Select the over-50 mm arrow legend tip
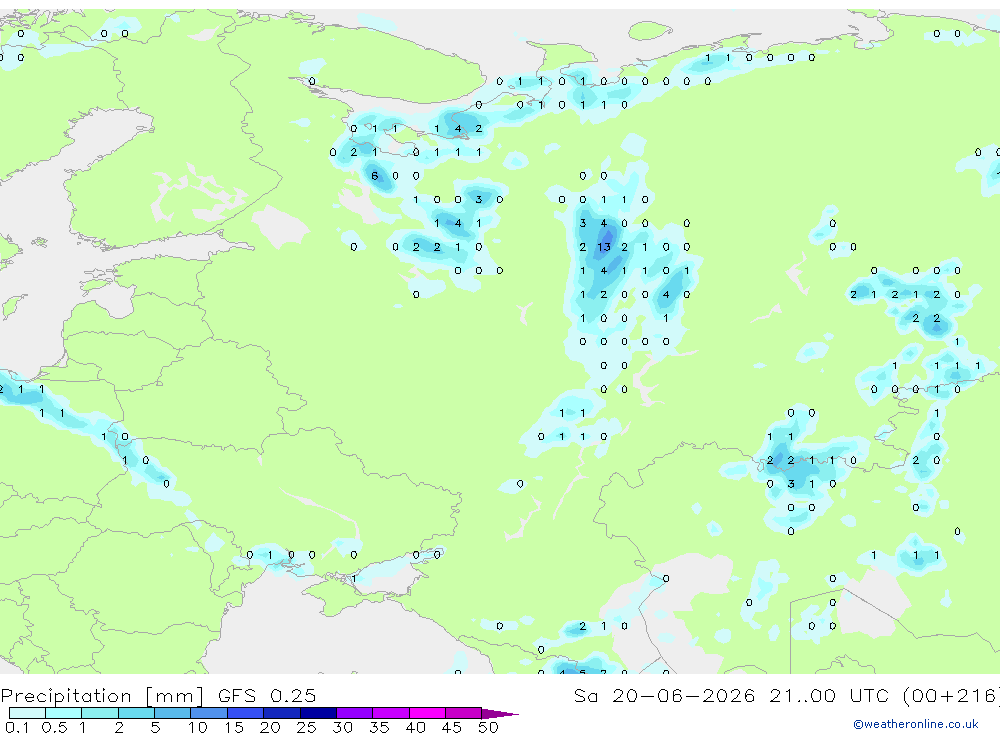 [x=499, y=713]
